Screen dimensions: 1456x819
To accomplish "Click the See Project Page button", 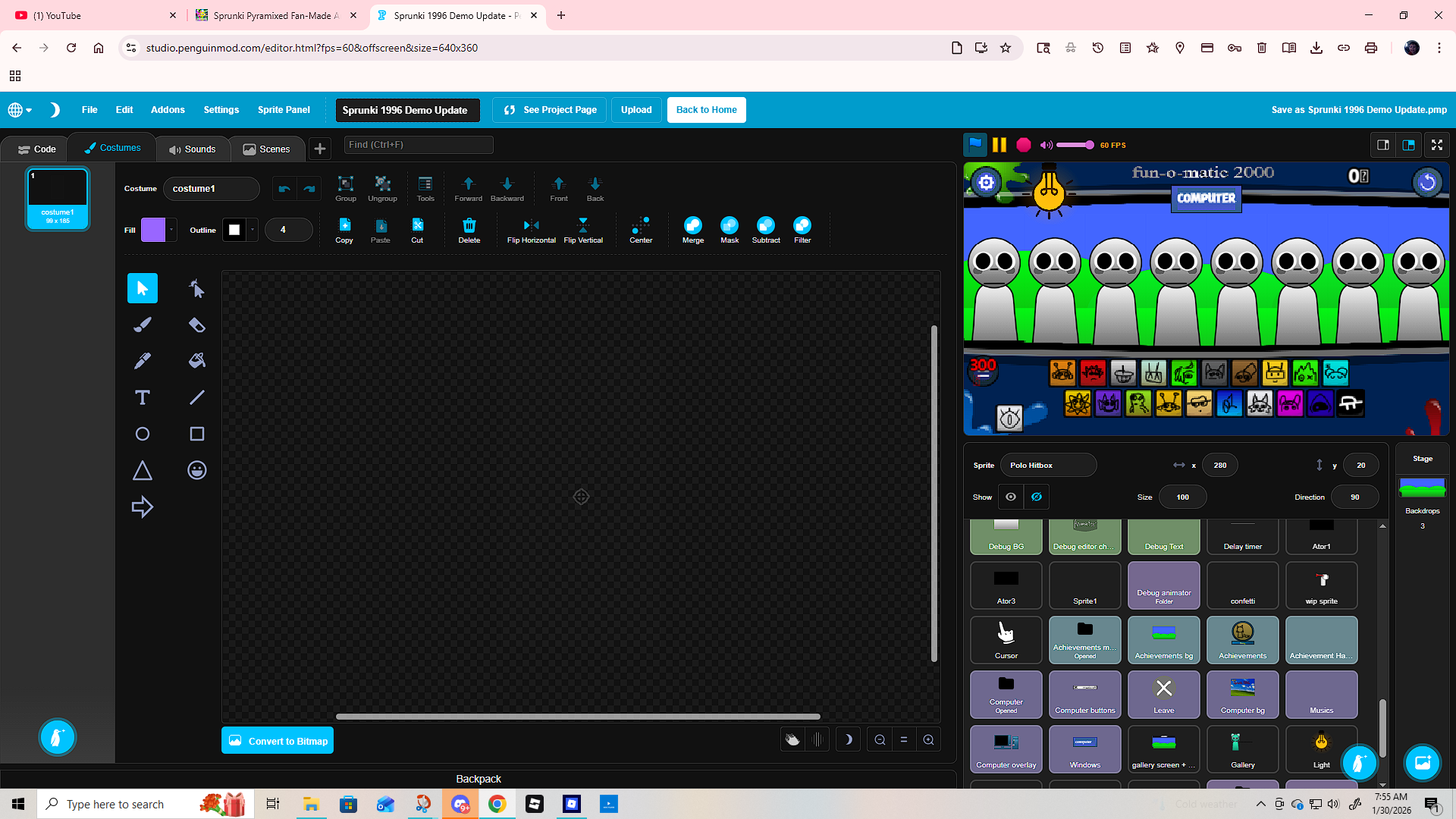I will pyautogui.click(x=549, y=110).
